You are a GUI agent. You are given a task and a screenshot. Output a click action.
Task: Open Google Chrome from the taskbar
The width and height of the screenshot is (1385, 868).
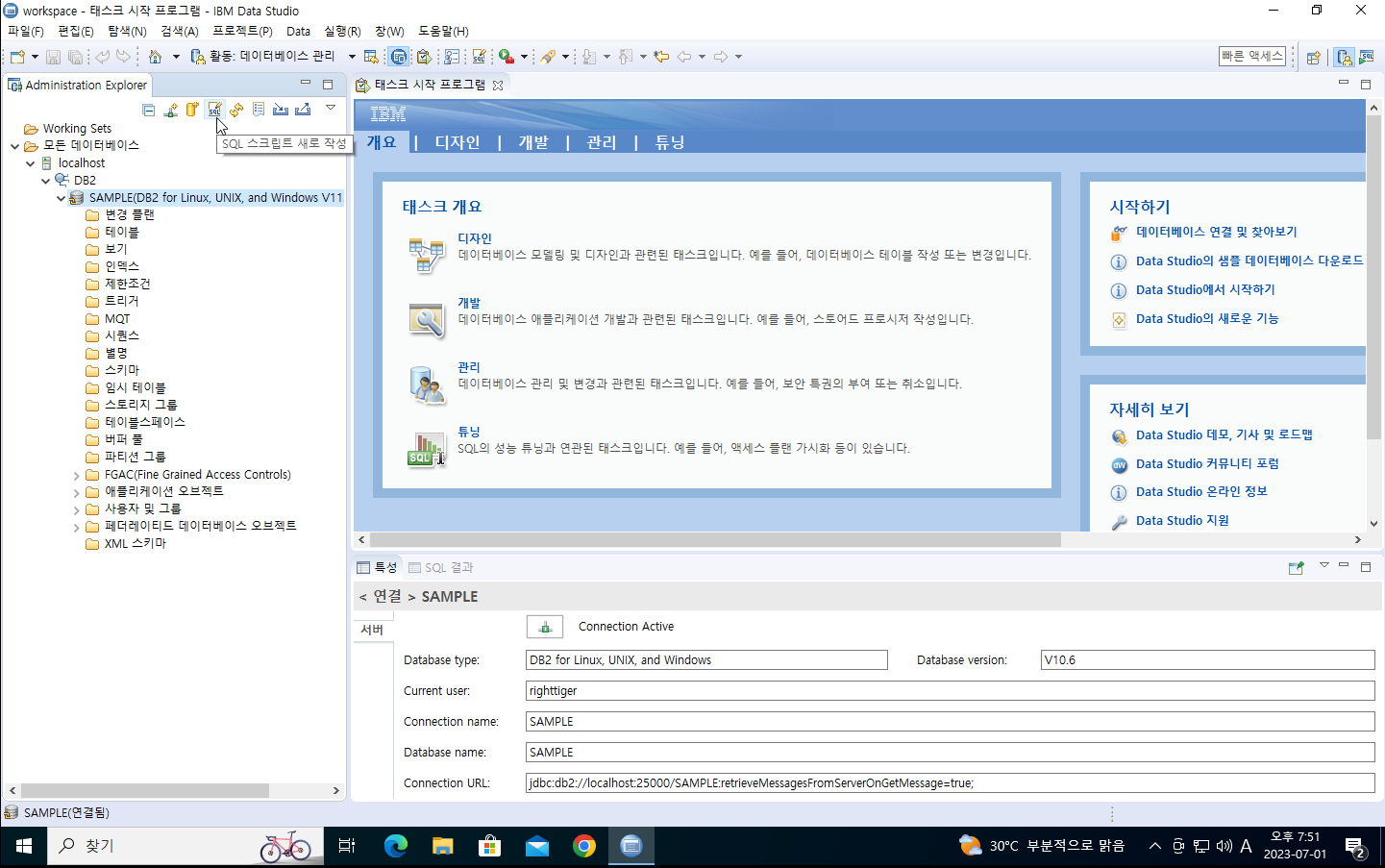point(584,846)
